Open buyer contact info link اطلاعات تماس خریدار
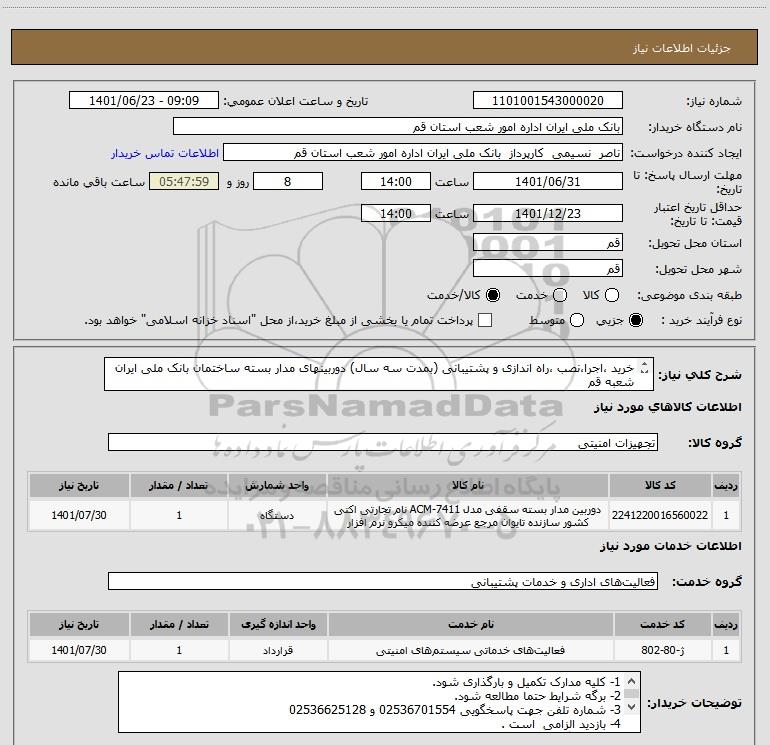The image size is (770, 745). tap(165, 153)
